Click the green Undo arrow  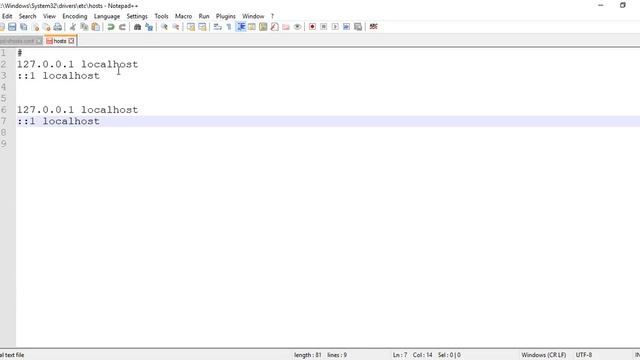coord(111,27)
